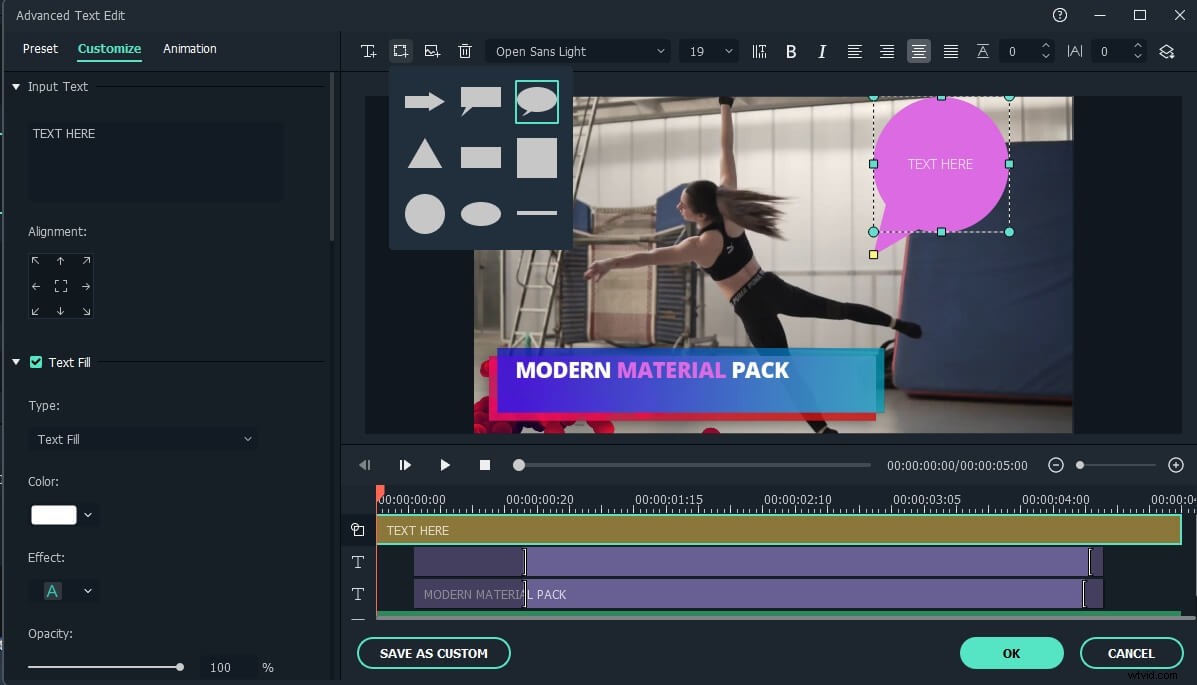Open the Text Fill Type dropdown
The image size is (1197, 685).
pos(142,438)
